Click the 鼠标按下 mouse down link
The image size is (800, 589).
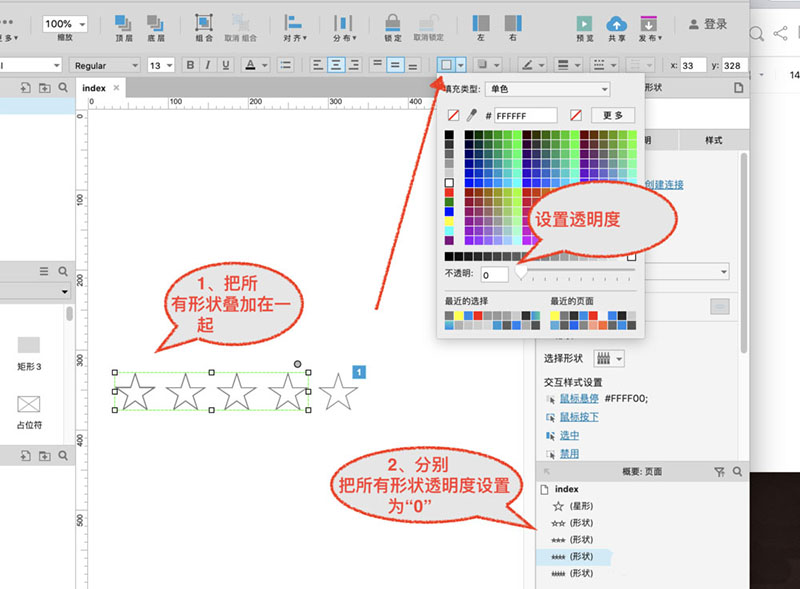[x=579, y=417]
